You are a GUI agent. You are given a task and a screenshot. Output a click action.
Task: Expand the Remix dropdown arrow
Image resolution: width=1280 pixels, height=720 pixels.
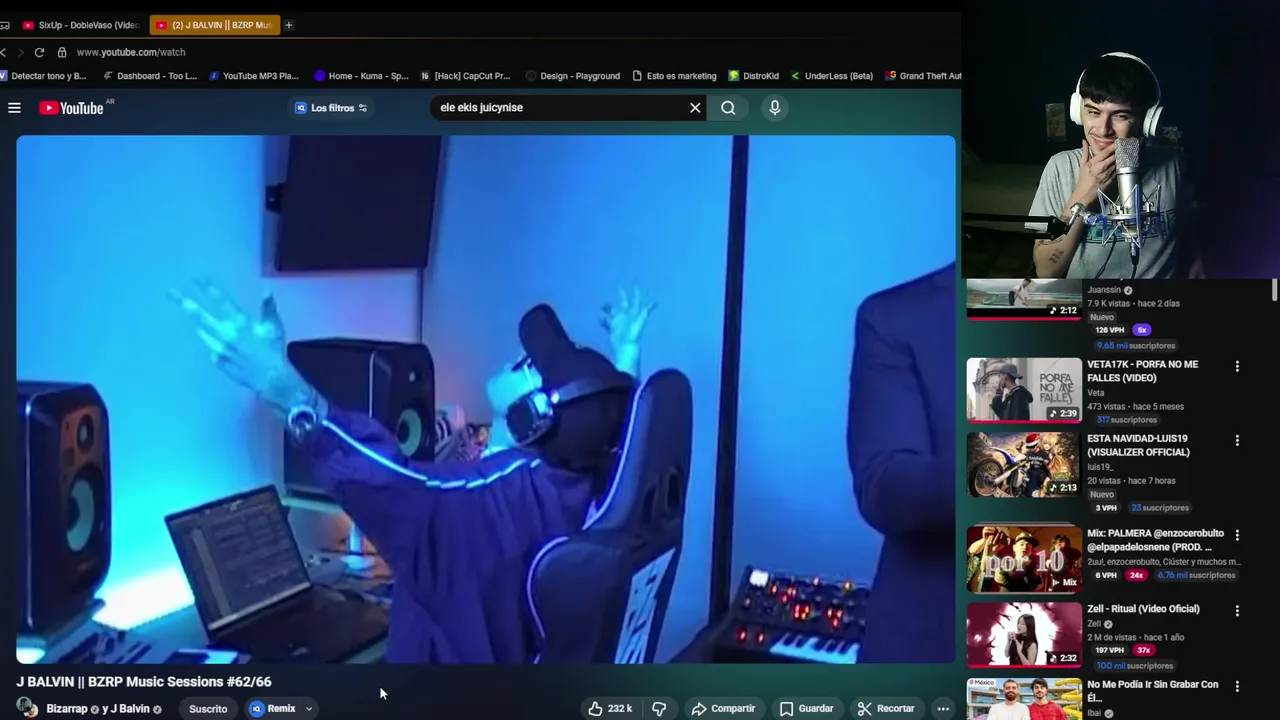pyautogui.click(x=309, y=708)
